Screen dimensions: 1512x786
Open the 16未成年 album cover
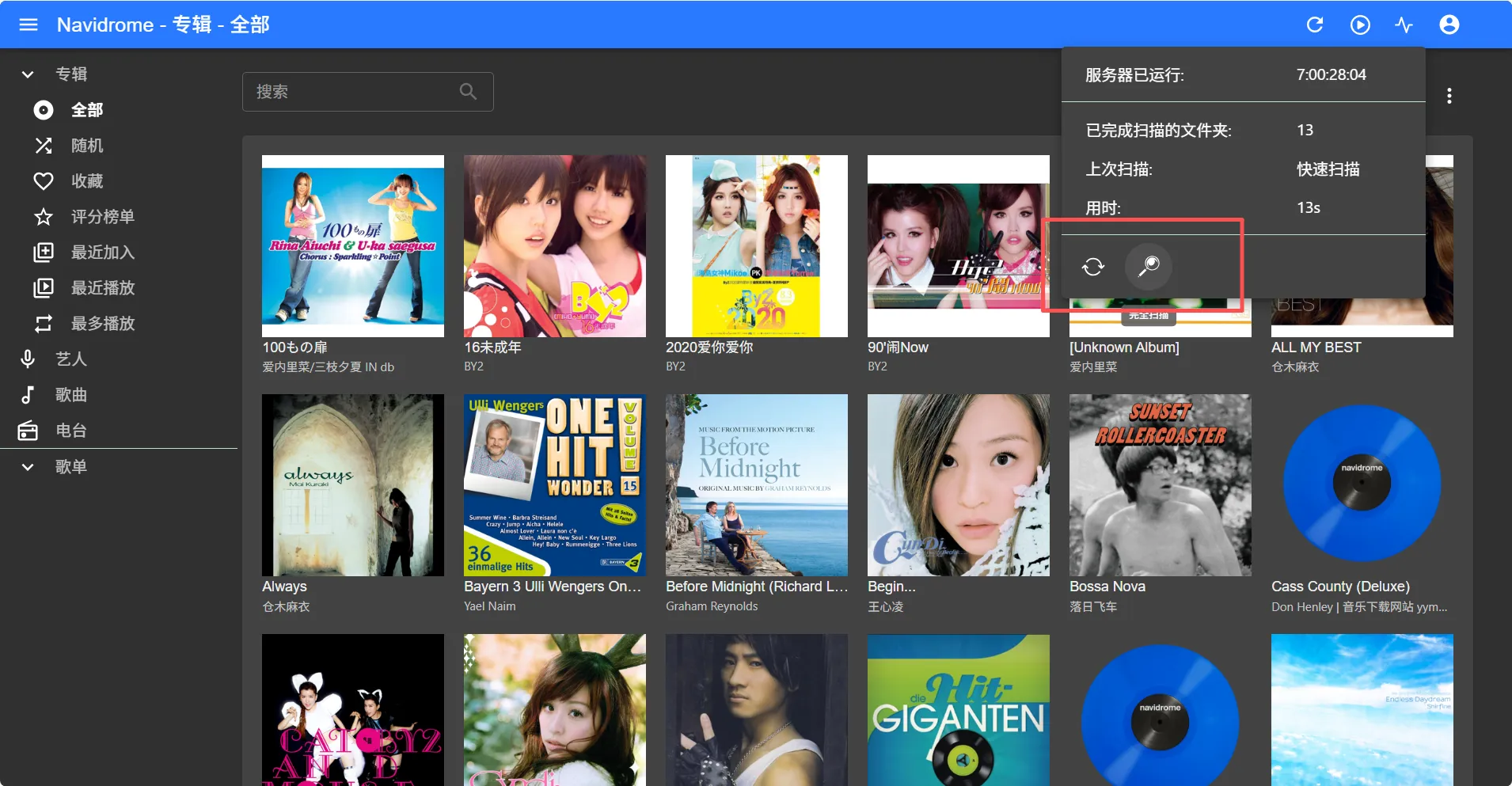[555, 246]
